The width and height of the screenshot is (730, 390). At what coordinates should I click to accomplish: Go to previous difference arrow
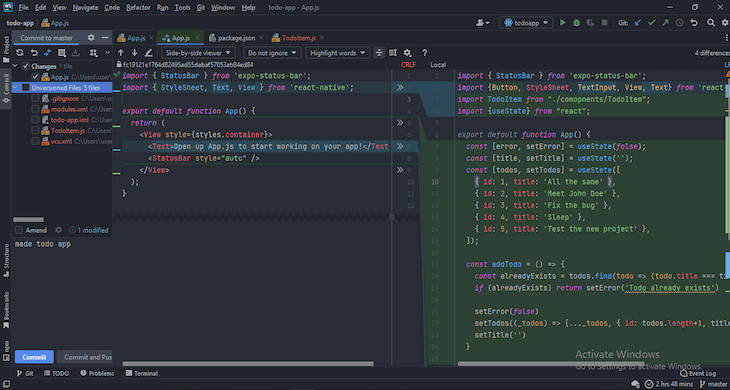click(121, 53)
